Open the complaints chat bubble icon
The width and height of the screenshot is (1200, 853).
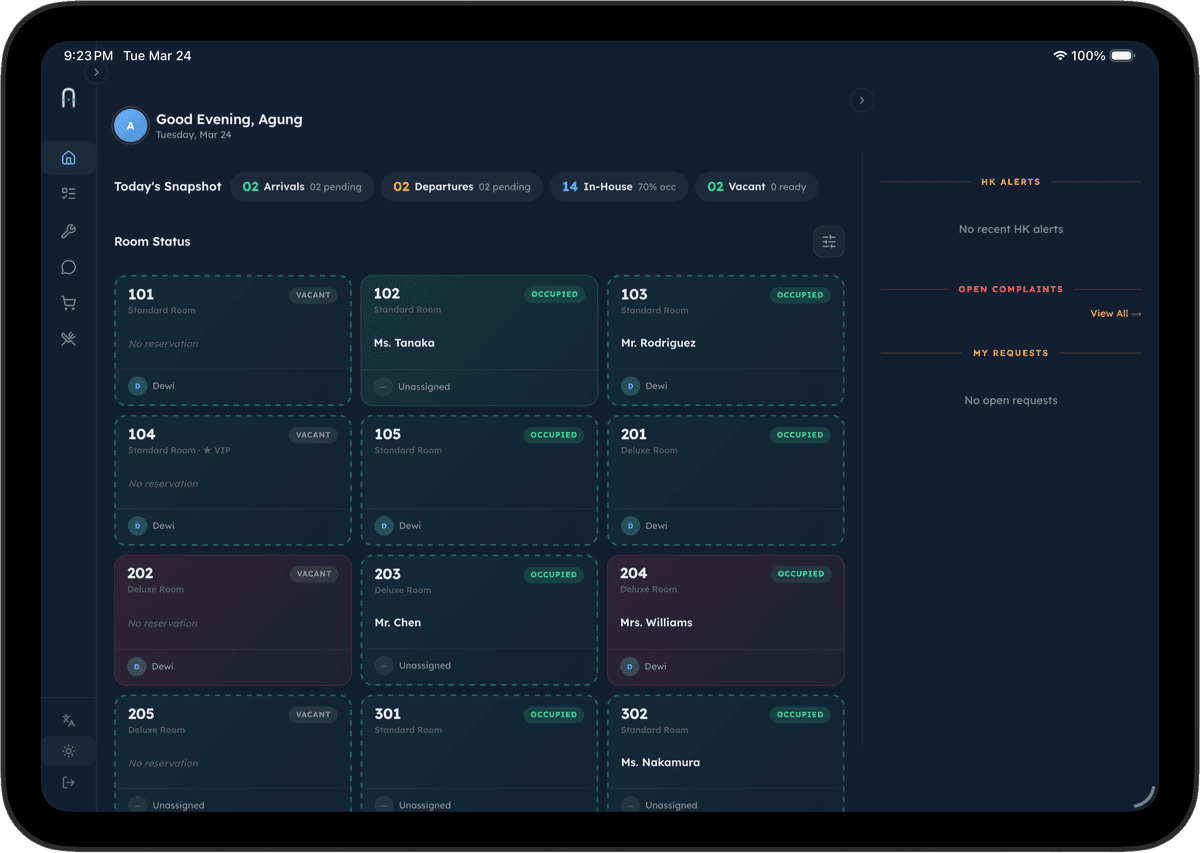coord(68,266)
